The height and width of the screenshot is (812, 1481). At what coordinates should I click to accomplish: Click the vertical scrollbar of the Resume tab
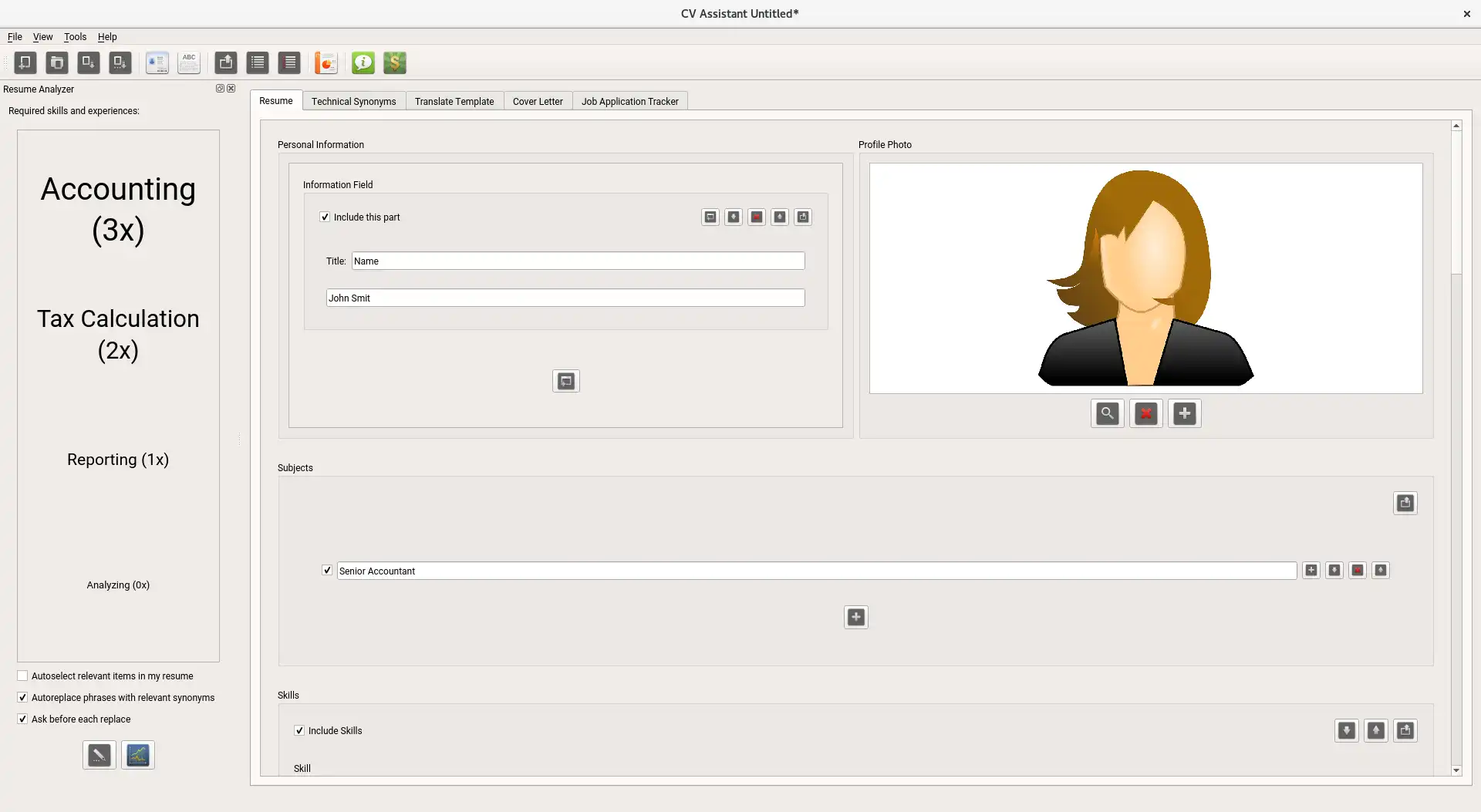click(1456, 447)
